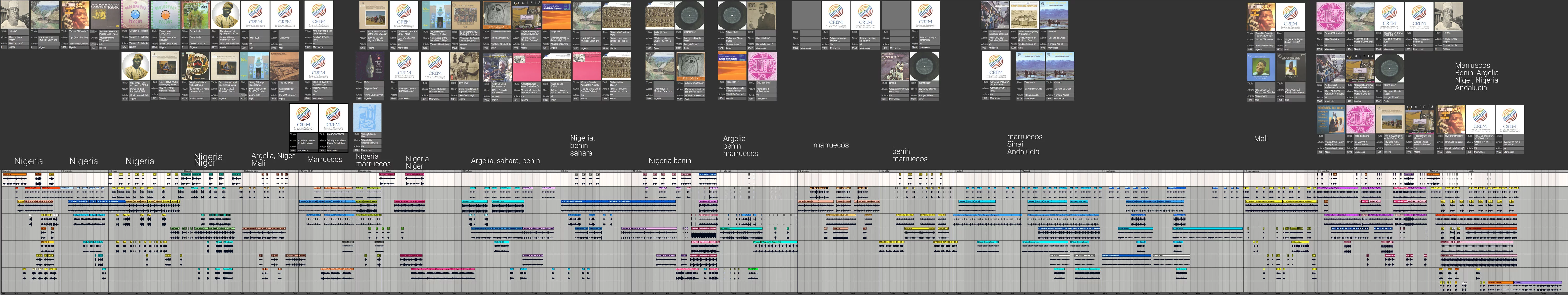Click the Northeastern Nigeria villages album cover

tap(105, 15)
